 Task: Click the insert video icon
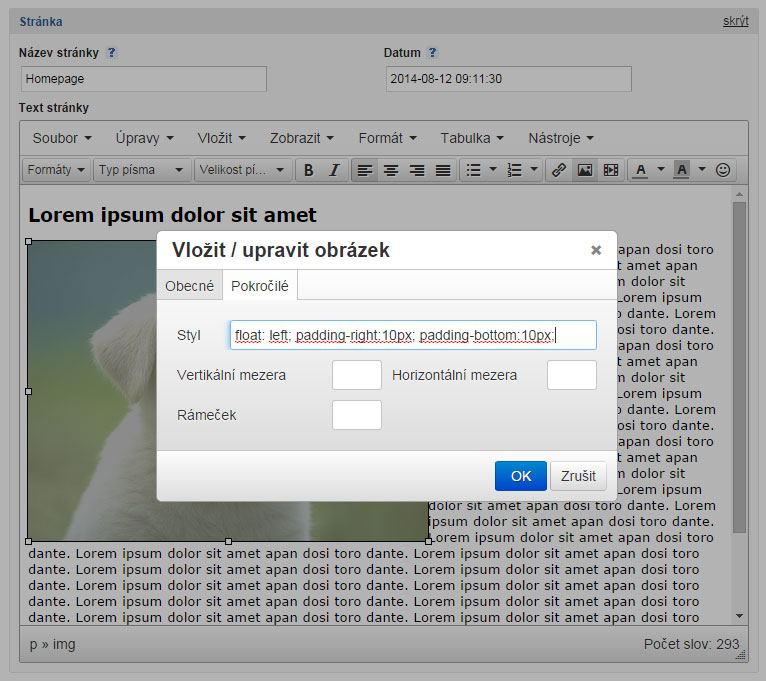[x=611, y=170]
